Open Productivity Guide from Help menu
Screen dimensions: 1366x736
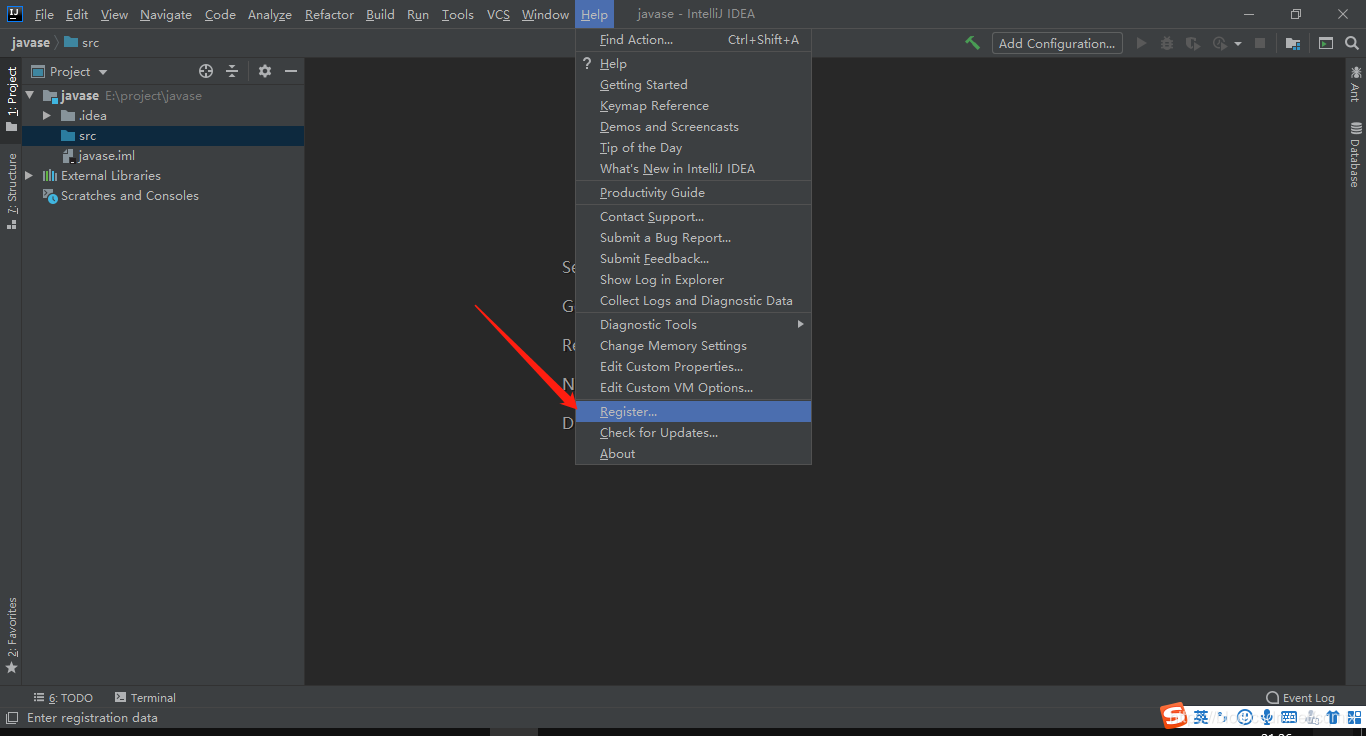point(693,193)
